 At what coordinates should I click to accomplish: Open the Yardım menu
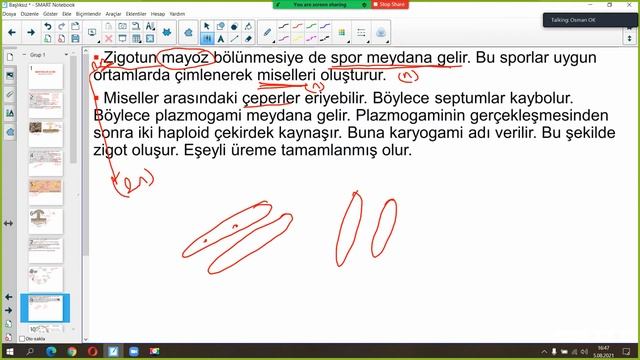point(177,14)
